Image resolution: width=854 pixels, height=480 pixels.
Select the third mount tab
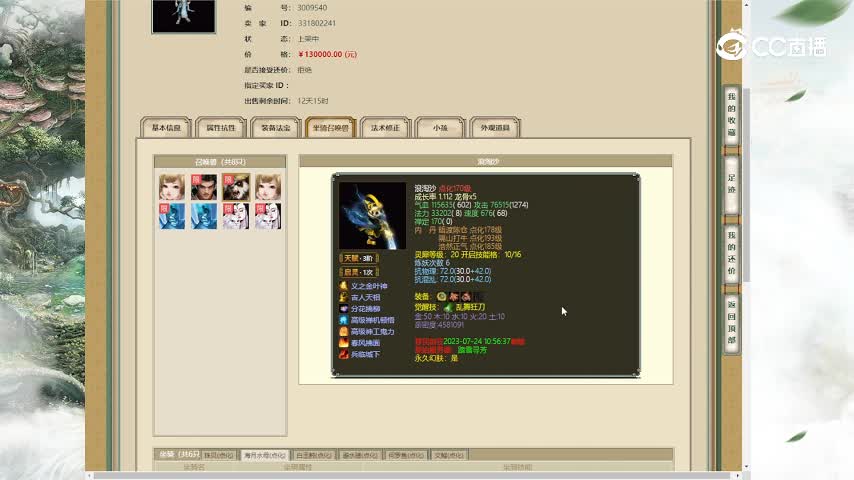(314, 455)
